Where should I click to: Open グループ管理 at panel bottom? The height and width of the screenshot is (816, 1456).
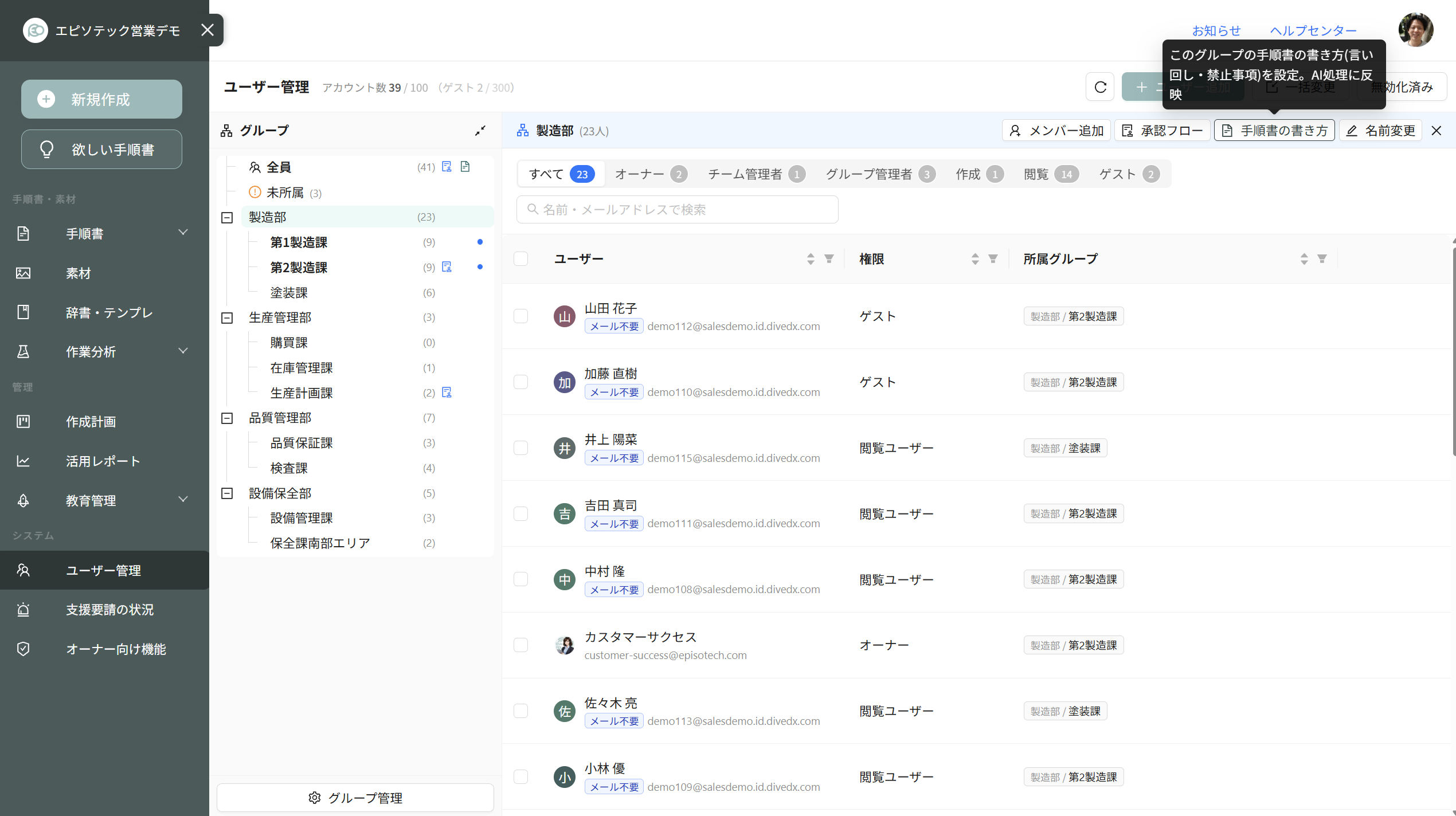pos(355,798)
